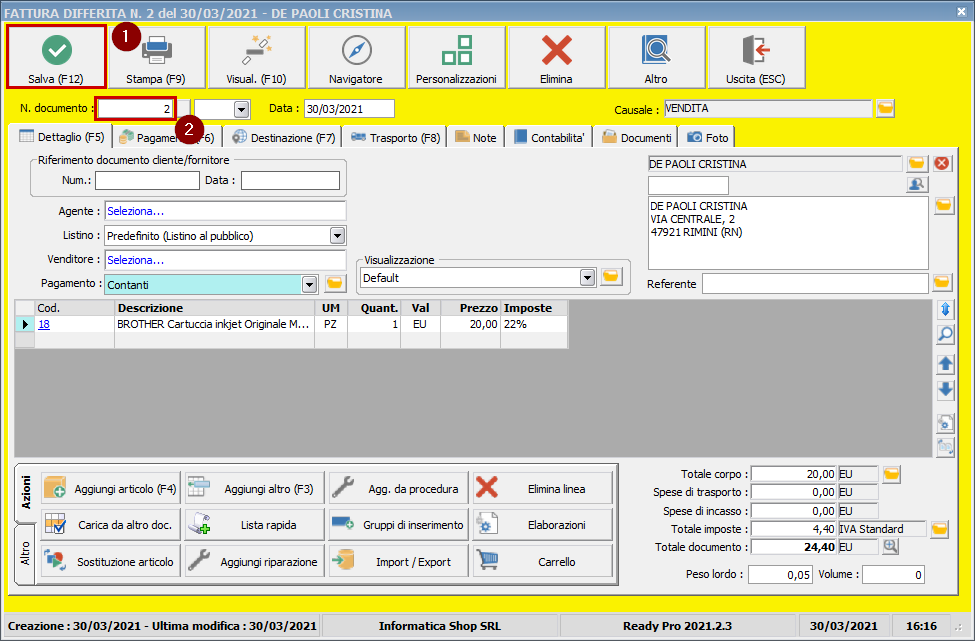The height and width of the screenshot is (641, 975).
Task: Click Aggiungi articolo (F4)
Action: point(111,489)
